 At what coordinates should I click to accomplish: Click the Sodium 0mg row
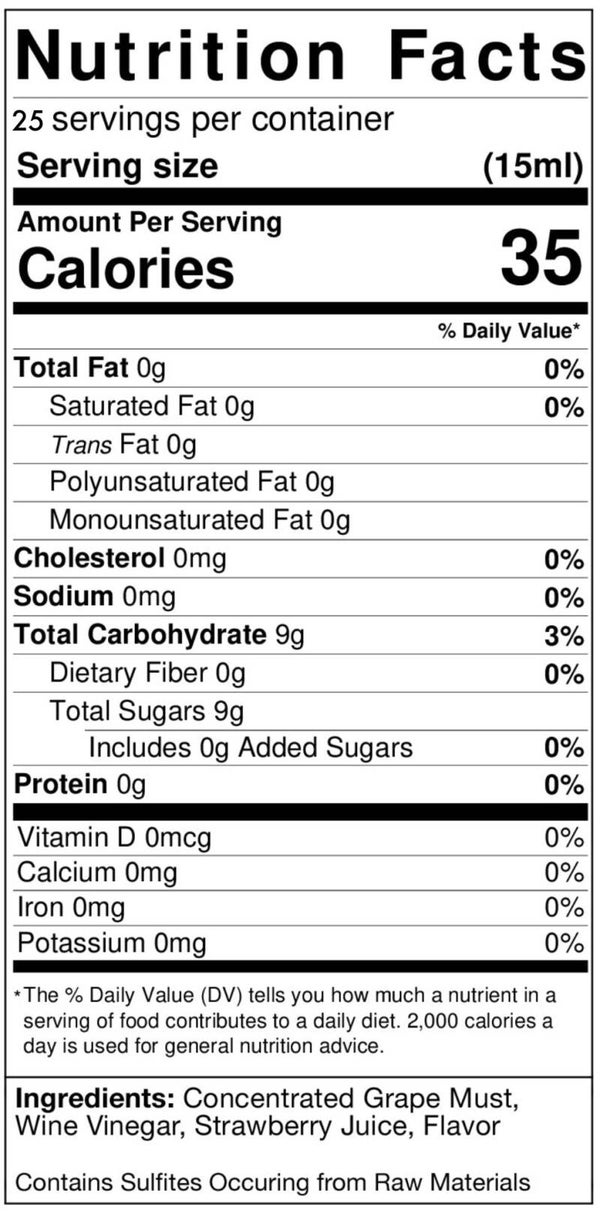95,597
